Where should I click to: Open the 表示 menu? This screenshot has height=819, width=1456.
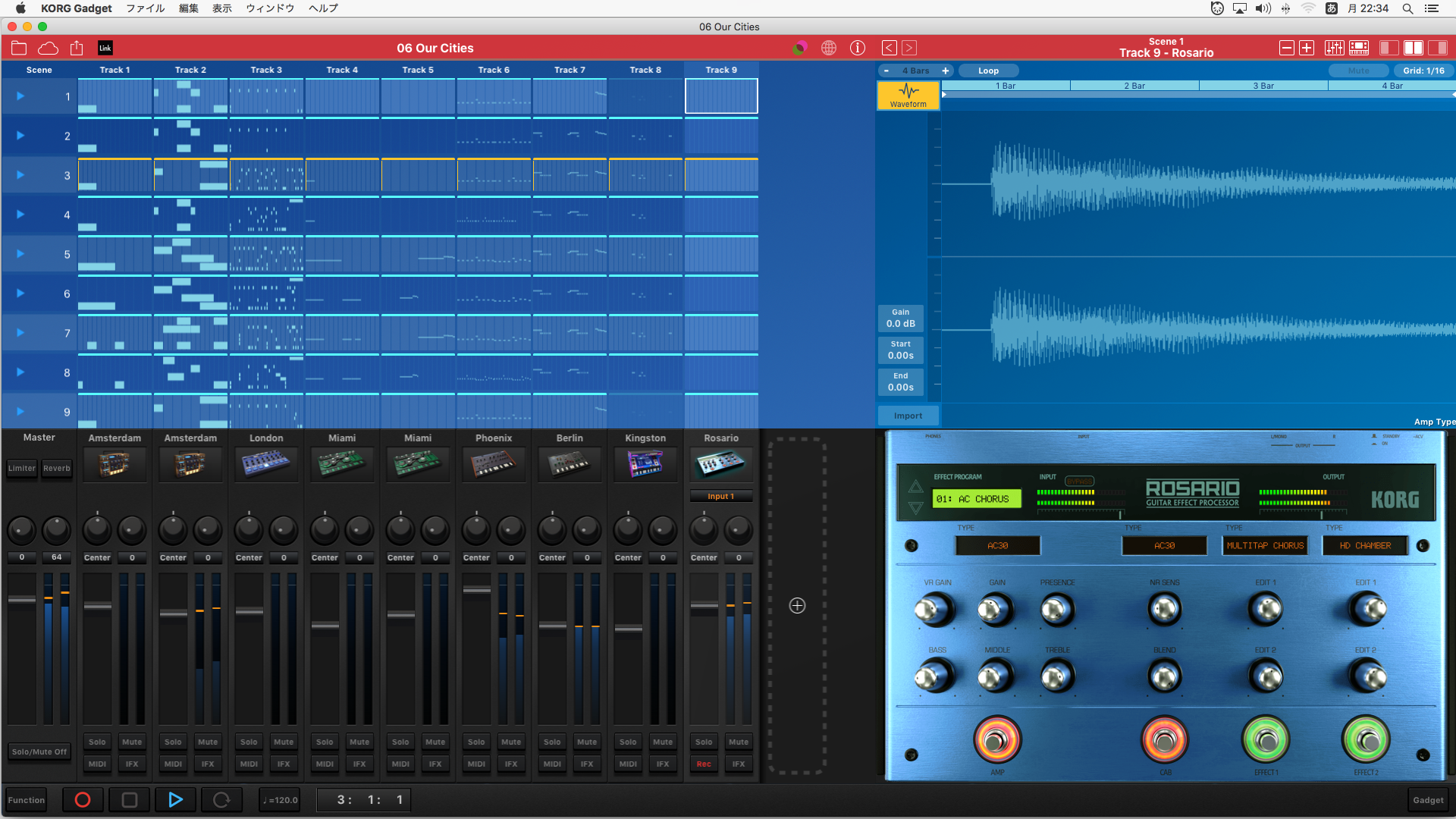[x=222, y=8]
